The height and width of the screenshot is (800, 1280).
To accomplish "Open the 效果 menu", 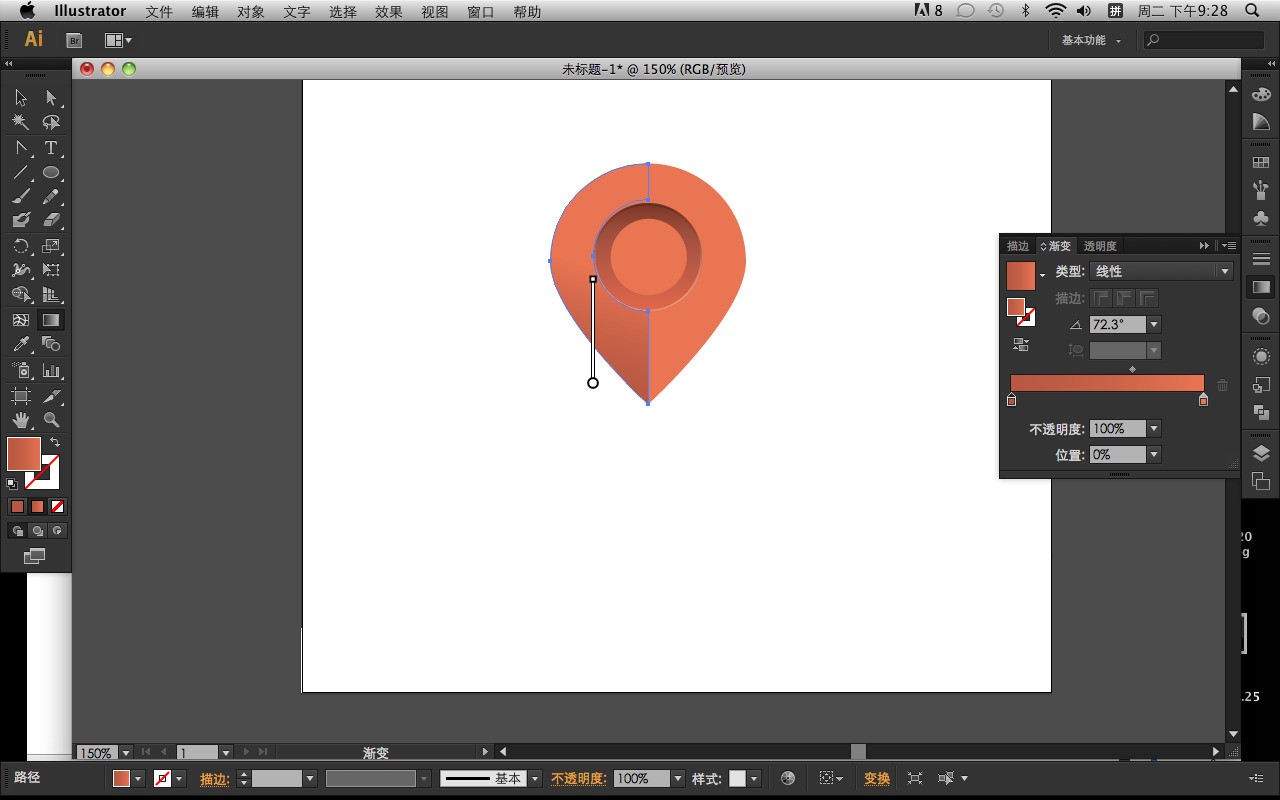I will pos(389,12).
